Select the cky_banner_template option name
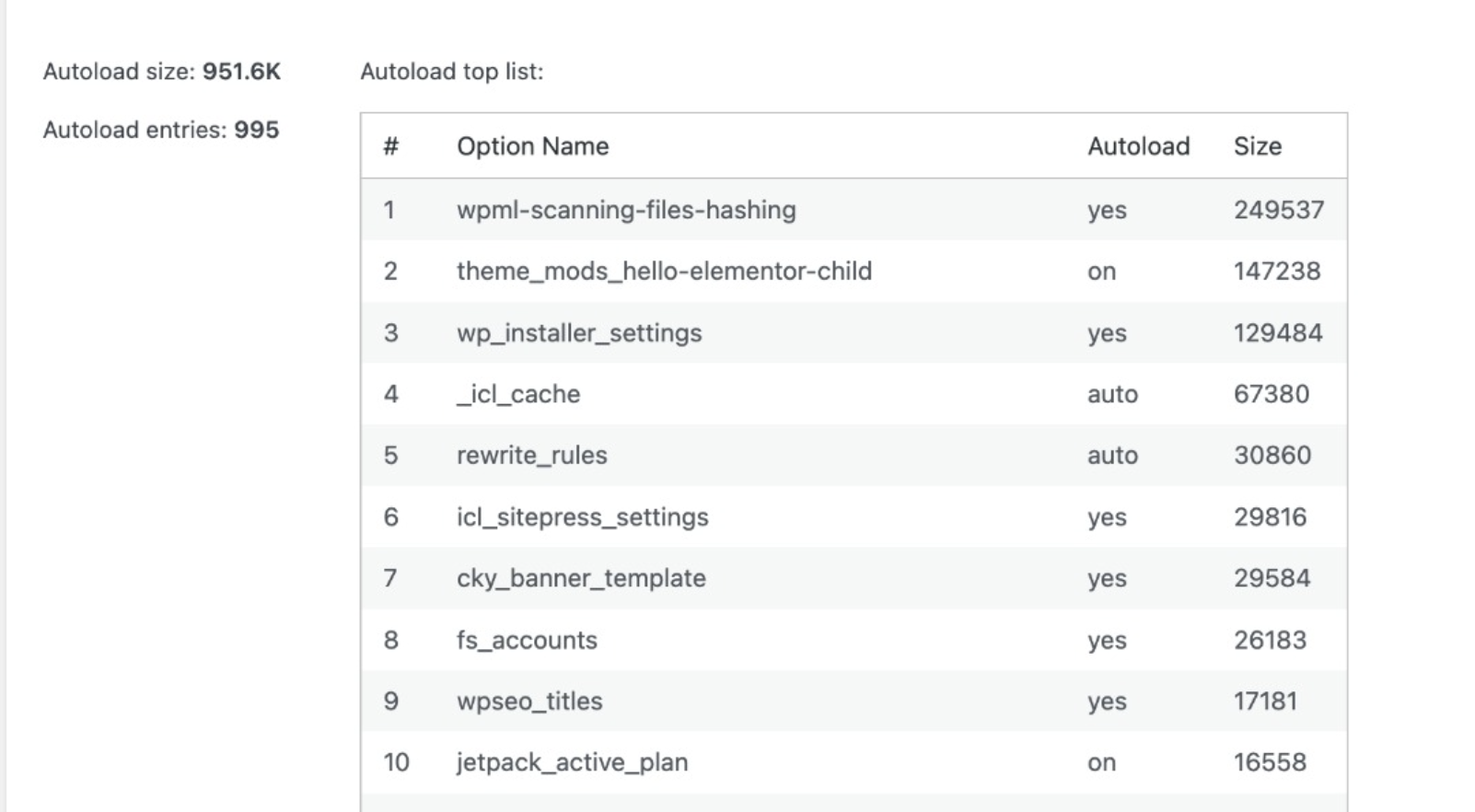1475x812 pixels. pos(581,578)
